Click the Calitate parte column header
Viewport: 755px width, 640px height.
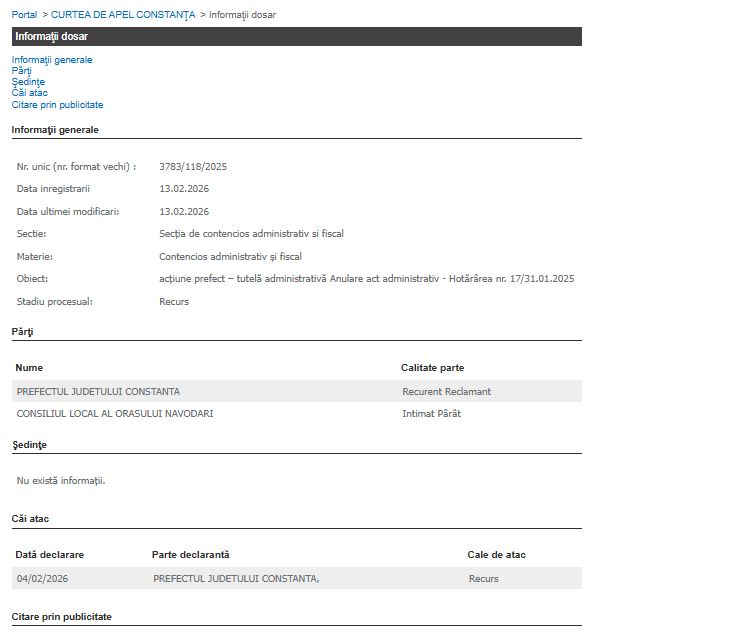tap(432, 368)
